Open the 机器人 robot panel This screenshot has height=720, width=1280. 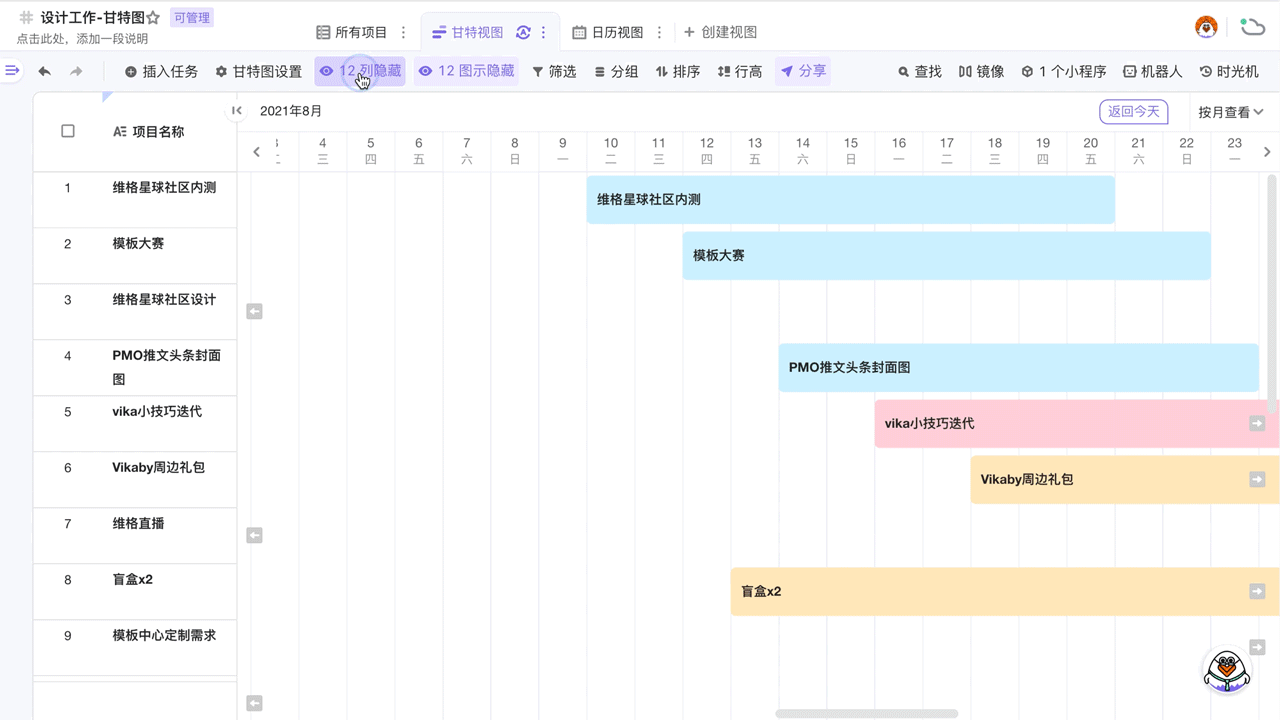click(x=1152, y=71)
